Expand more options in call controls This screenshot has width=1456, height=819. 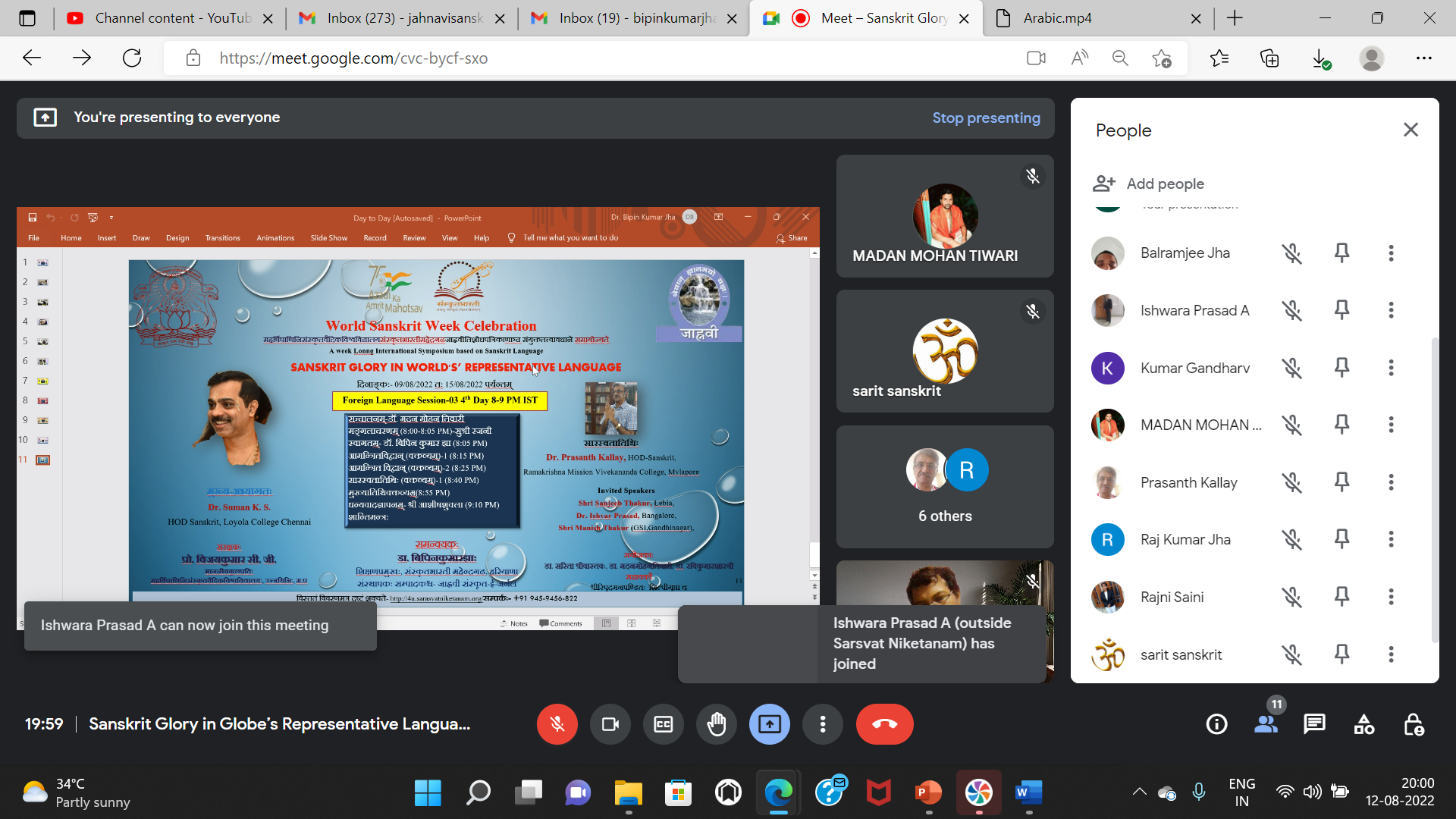click(x=823, y=724)
